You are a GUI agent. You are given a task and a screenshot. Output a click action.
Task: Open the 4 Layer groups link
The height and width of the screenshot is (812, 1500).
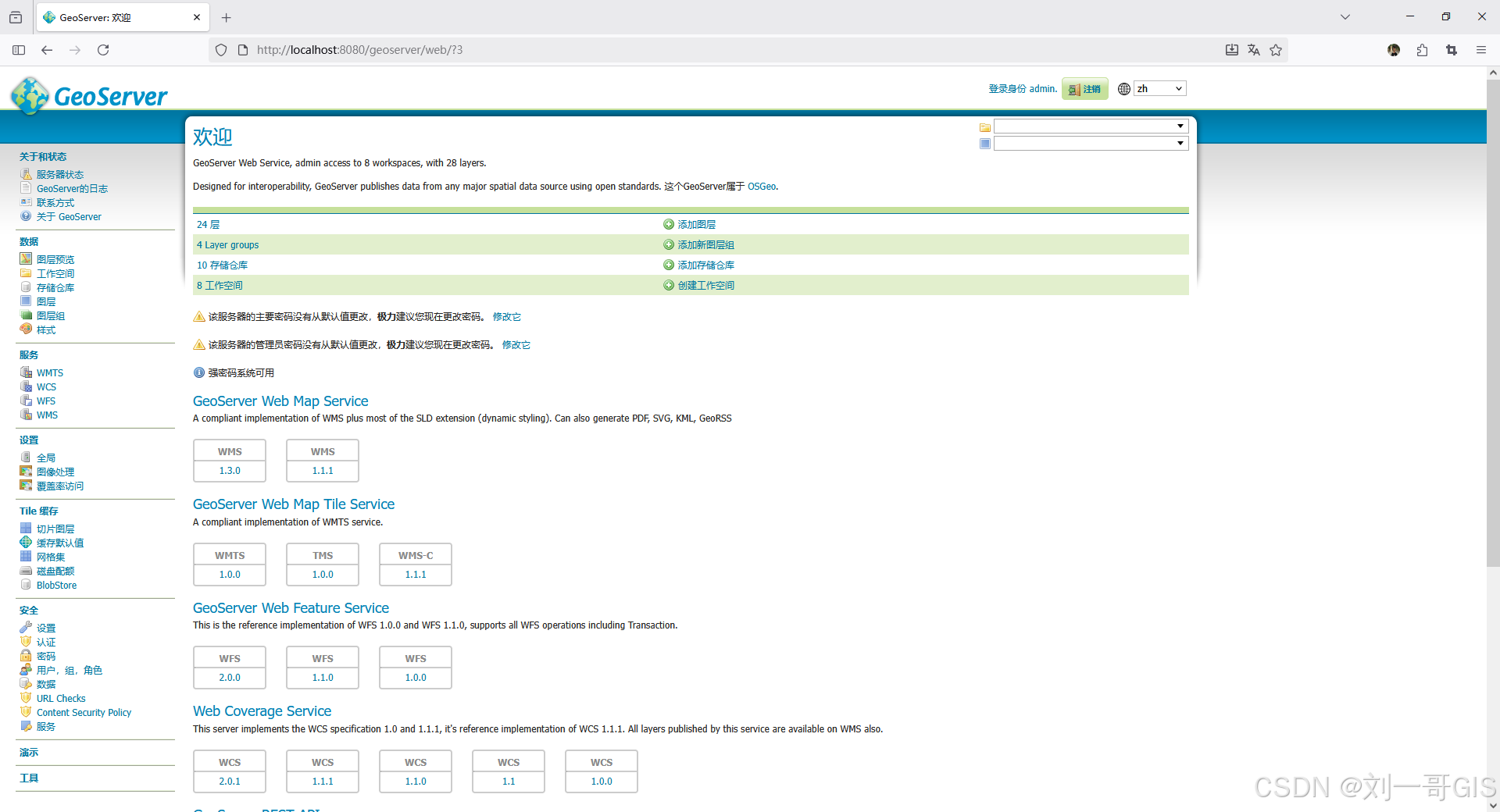227,244
